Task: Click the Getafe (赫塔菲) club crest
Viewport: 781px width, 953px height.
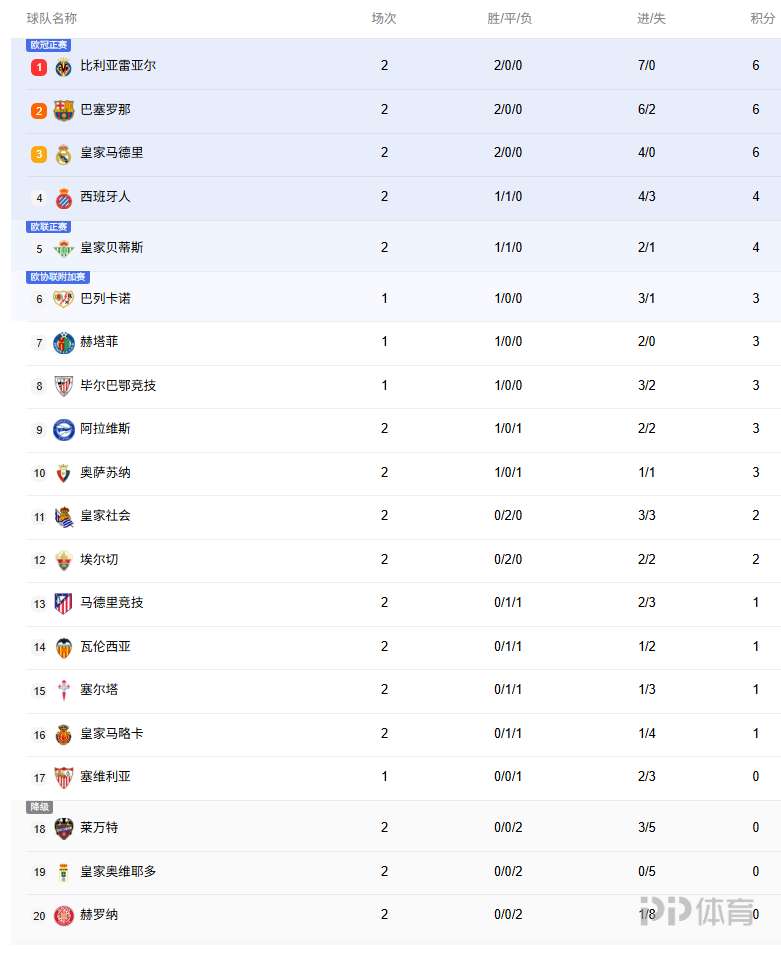Action: pyautogui.click(x=64, y=342)
